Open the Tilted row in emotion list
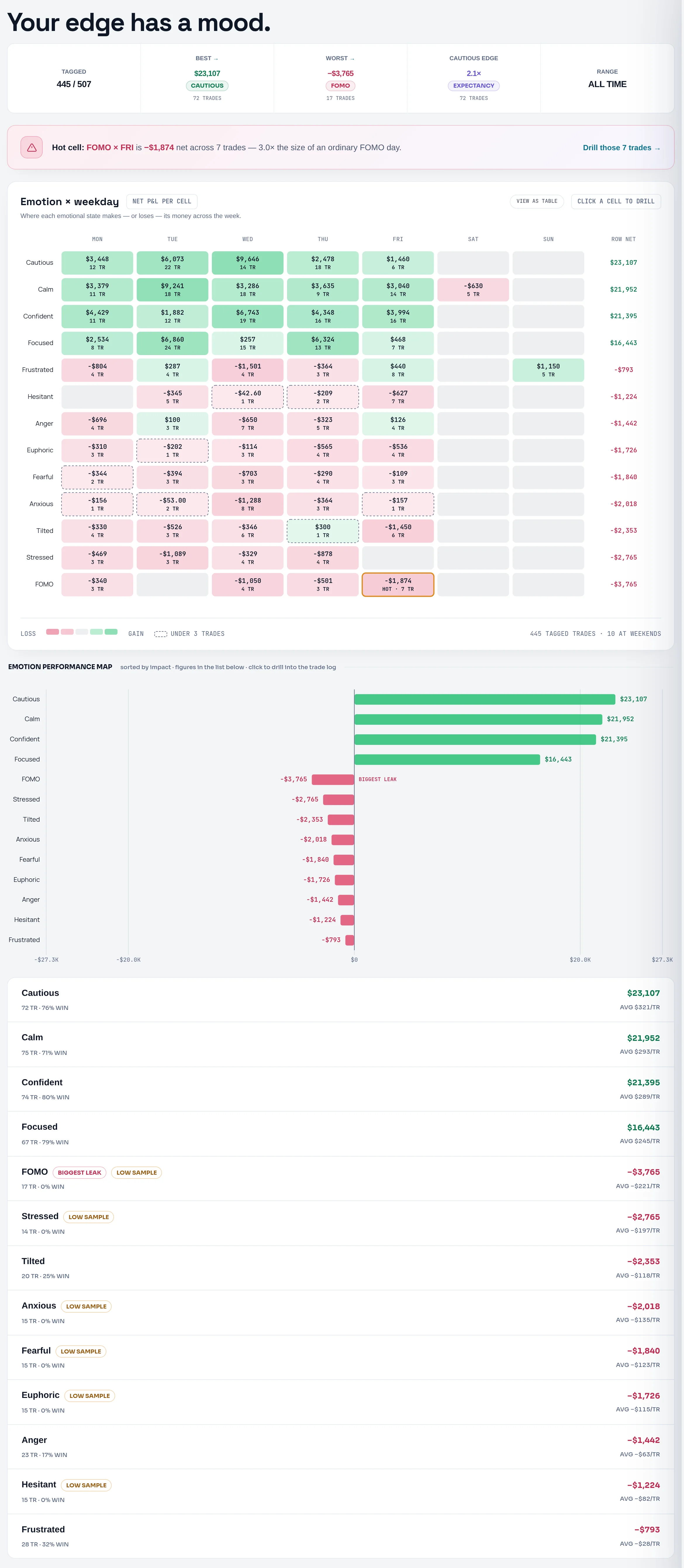This screenshot has height=1568, width=684. pyautogui.click(x=341, y=1268)
